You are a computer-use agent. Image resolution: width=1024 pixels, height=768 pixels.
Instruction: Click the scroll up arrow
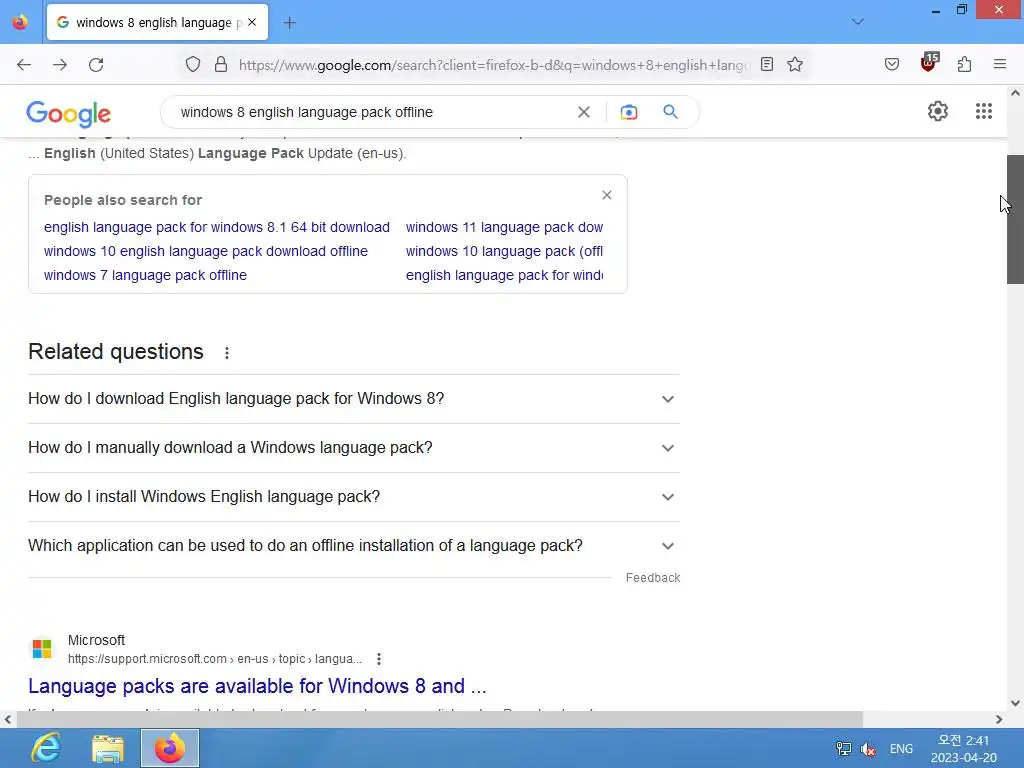pyautogui.click(x=1015, y=93)
